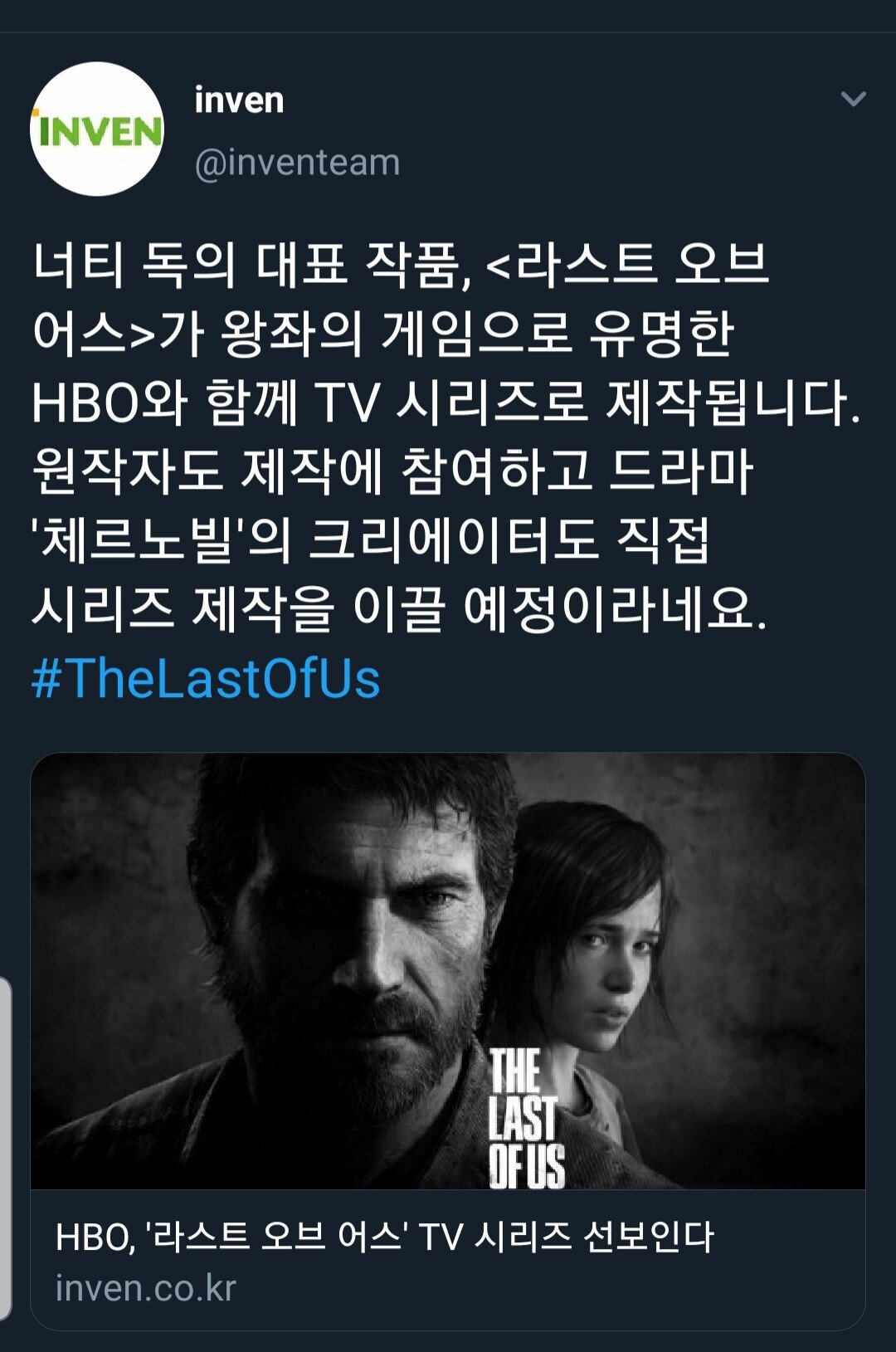The width and height of the screenshot is (896, 1352).
Task: Visit the @inventeam handle
Action: click(297, 162)
